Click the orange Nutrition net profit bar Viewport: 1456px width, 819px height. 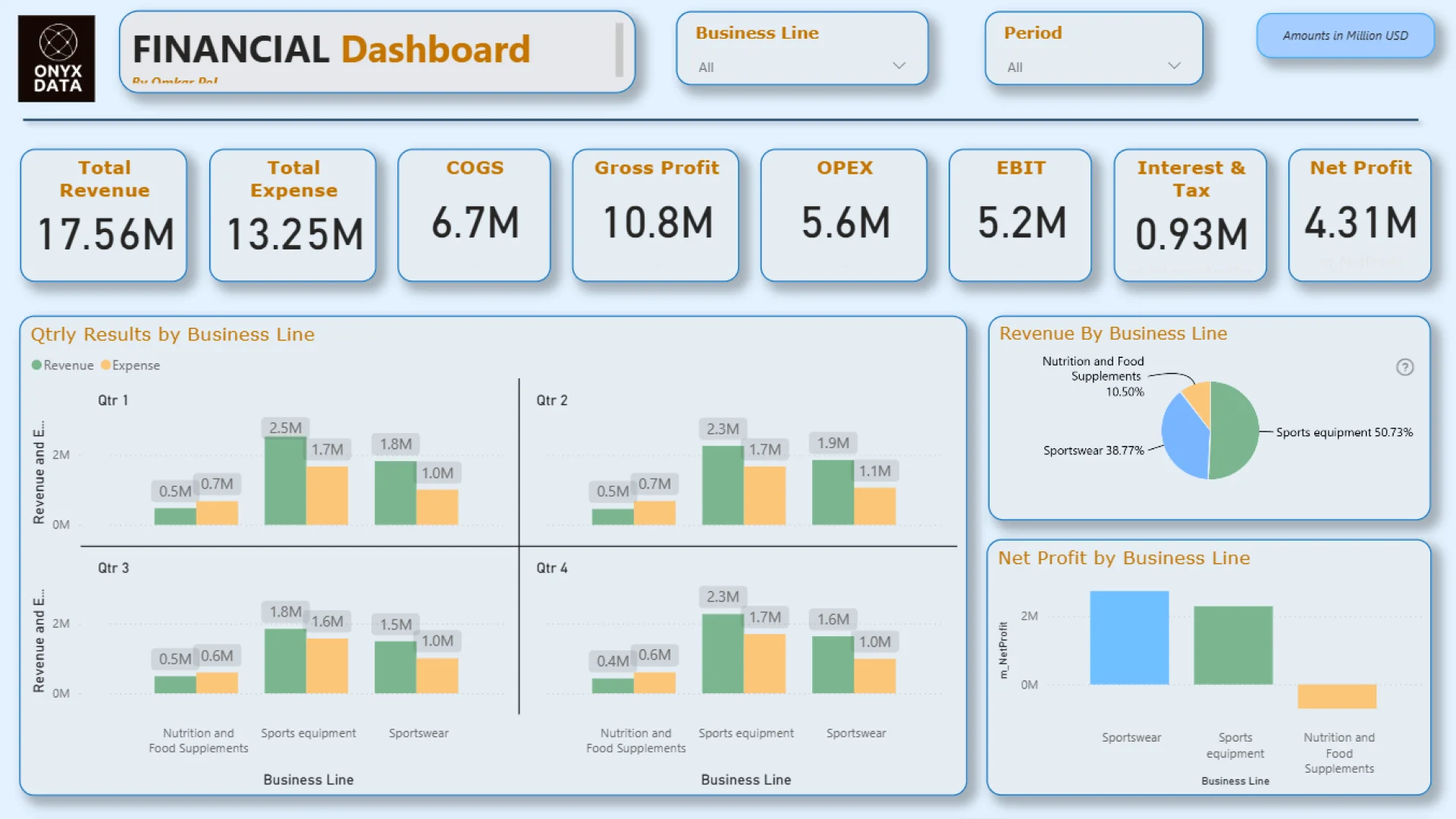pyautogui.click(x=1337, y=696)
